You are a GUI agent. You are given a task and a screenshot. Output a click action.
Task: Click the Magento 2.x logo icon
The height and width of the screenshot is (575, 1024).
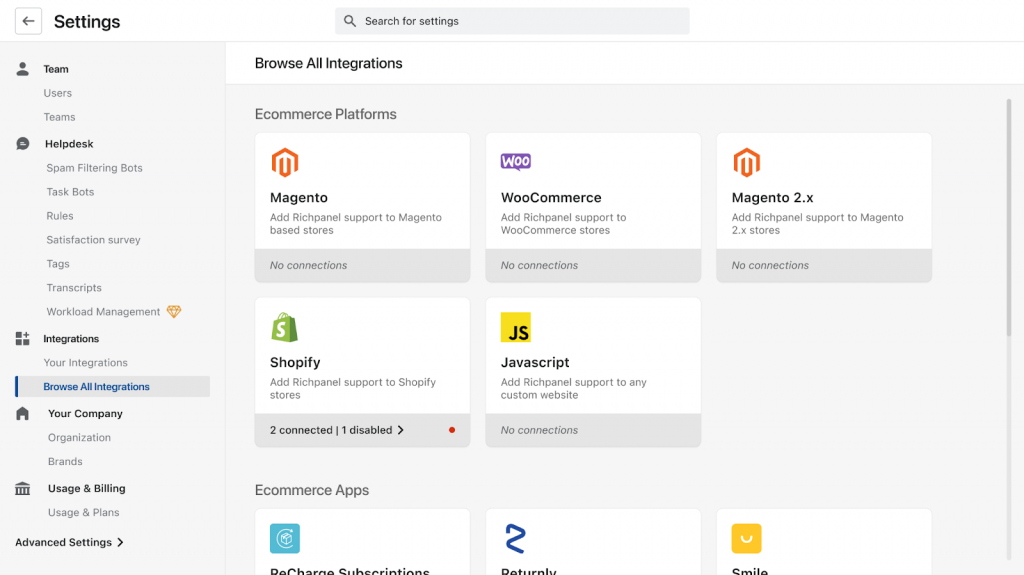[746, 162]
